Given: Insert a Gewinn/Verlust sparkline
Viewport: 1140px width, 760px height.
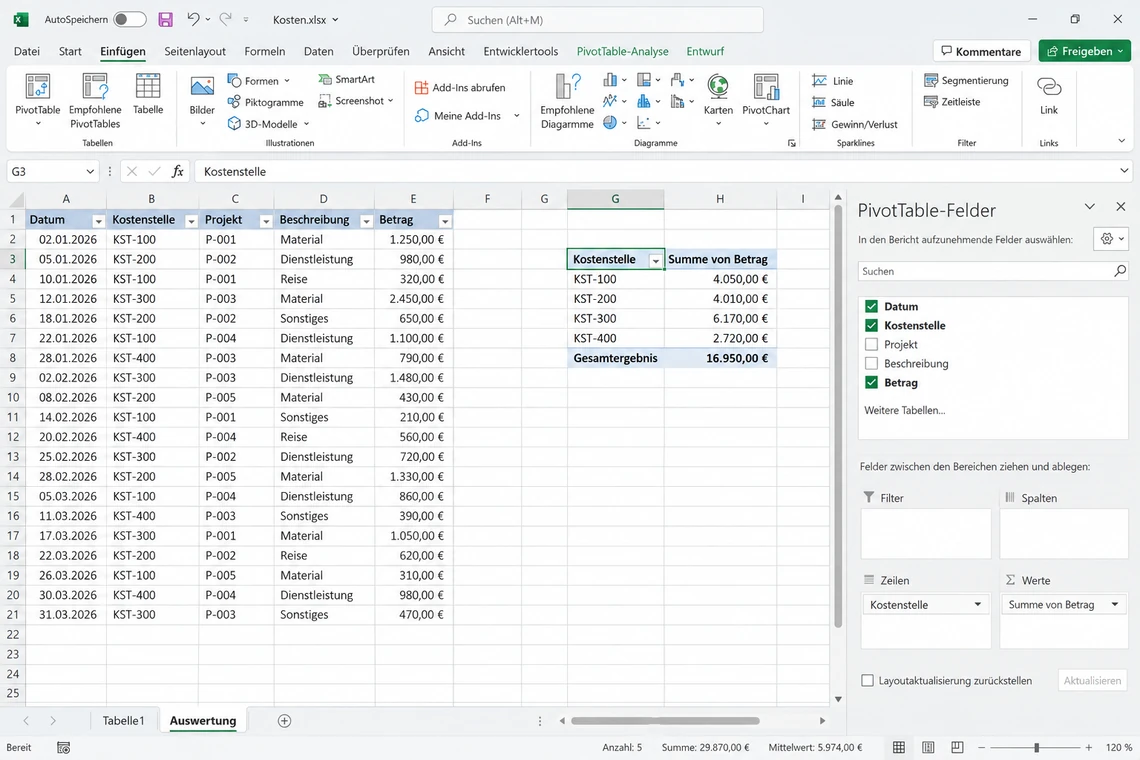Looking at the screenshot, I should coord(855,124).
